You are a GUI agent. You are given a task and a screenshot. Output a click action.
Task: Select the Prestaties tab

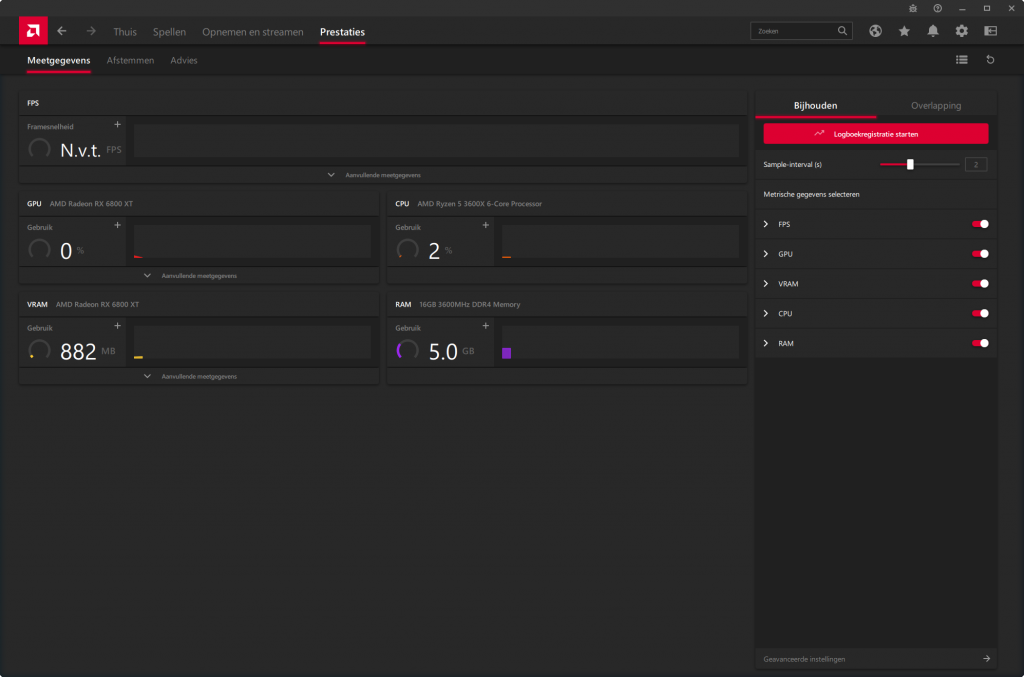[x=342, y=31]
